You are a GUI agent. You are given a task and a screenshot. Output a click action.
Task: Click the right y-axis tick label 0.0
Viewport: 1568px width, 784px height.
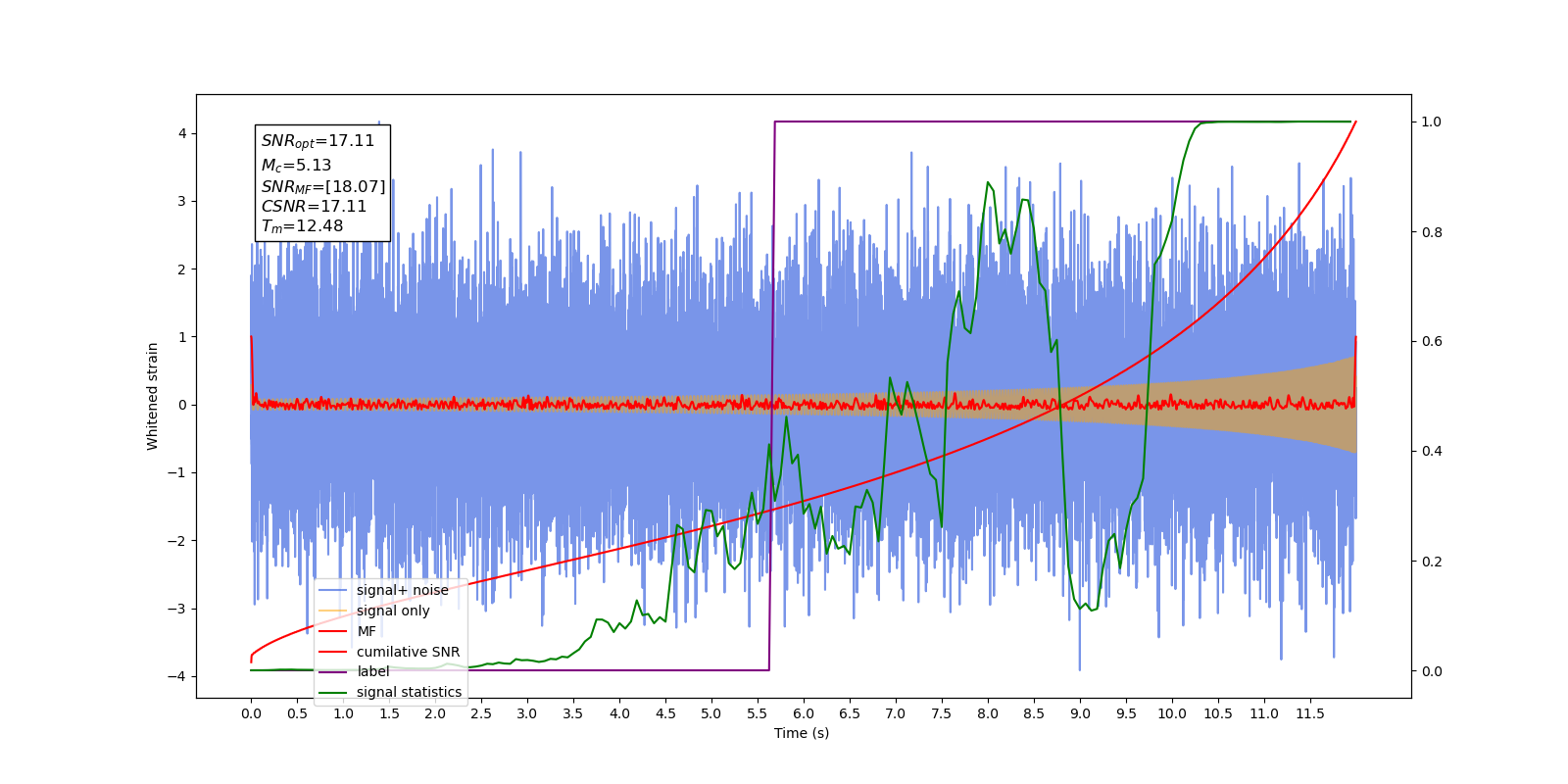point(1432,671)
